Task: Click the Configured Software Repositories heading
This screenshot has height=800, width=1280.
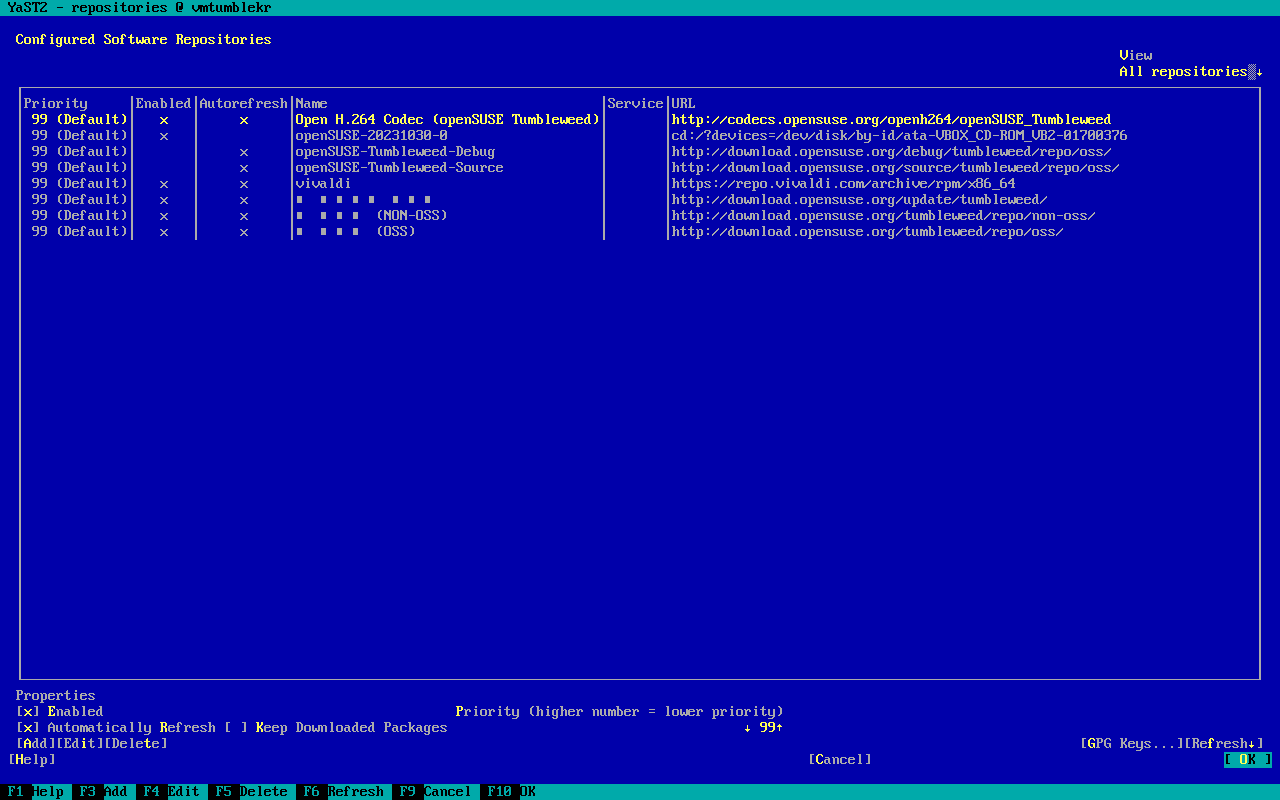Action: pyautogui.click(x=144, y=40)
